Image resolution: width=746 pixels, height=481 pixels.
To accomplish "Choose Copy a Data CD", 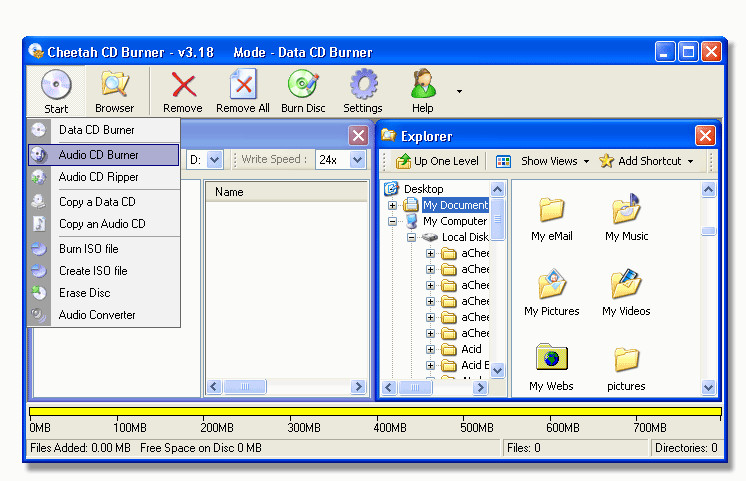I will [104, 202].
